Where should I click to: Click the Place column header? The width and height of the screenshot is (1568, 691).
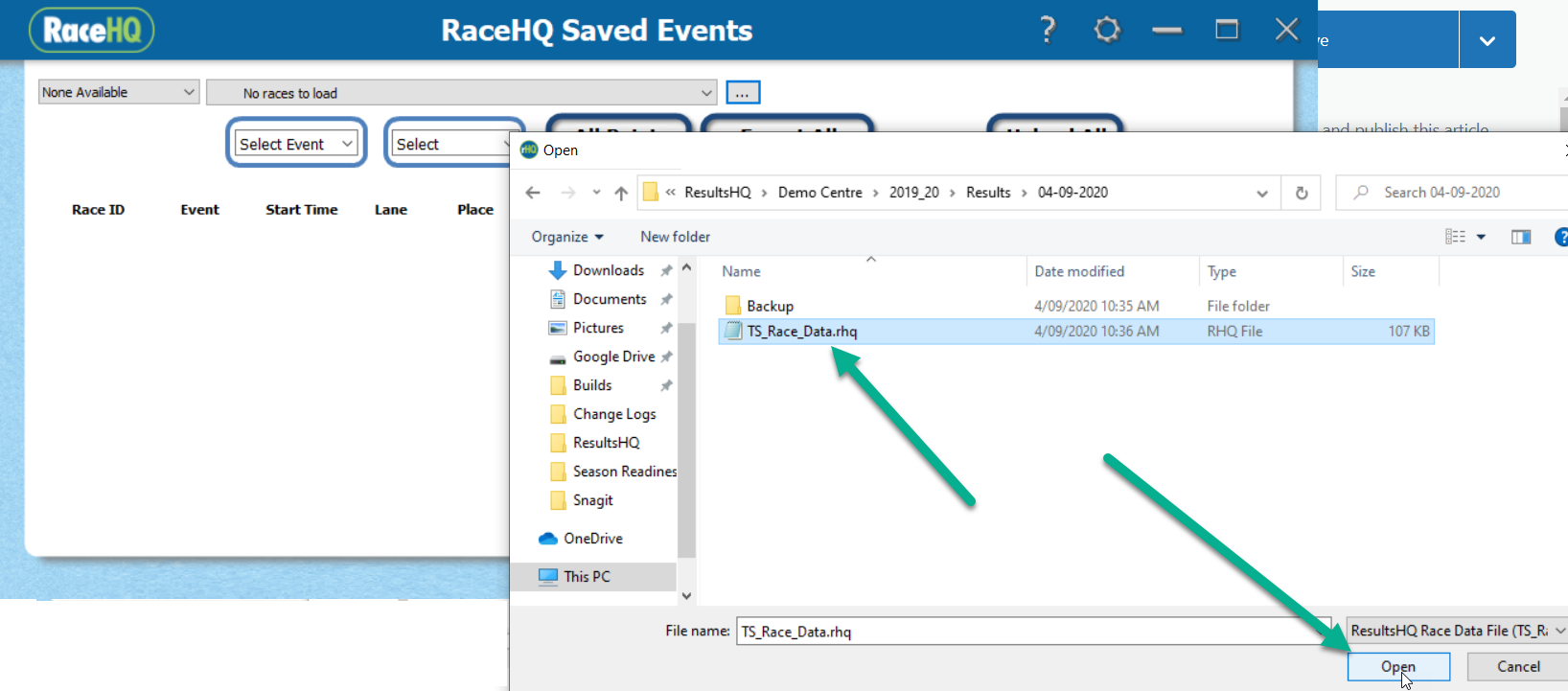pyautogui.click(x=475, y=210)
